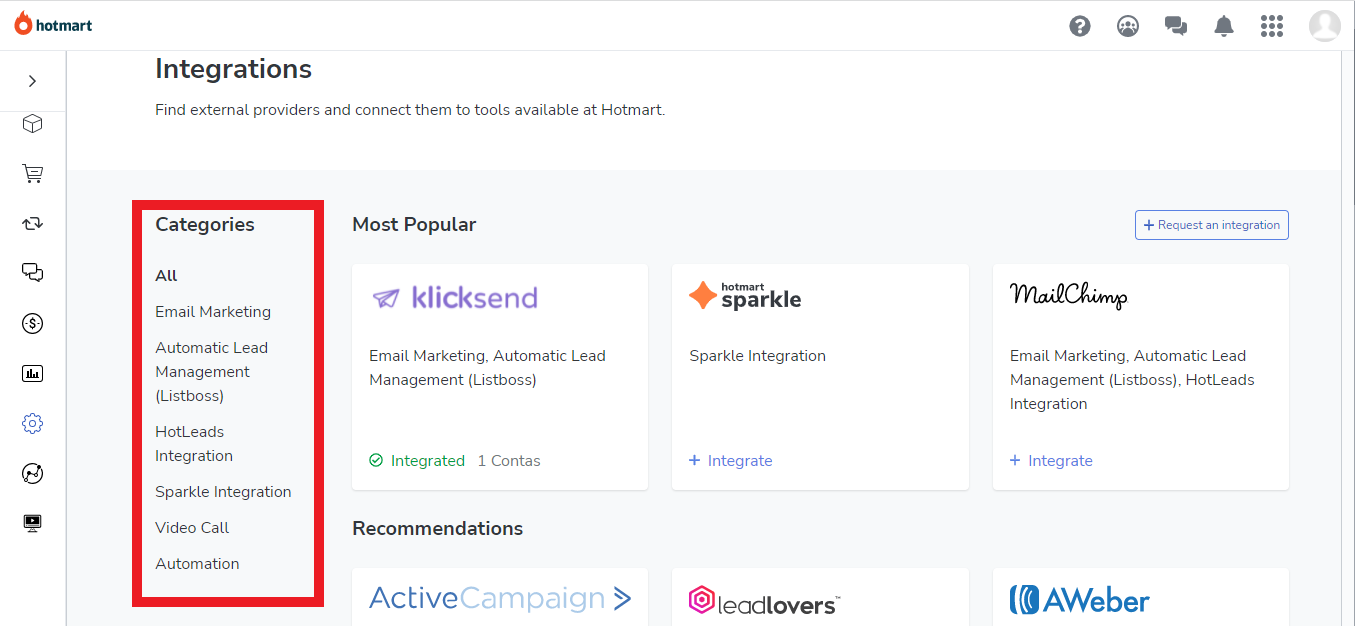Open the help question mark icon

(x=1080, y=26)
